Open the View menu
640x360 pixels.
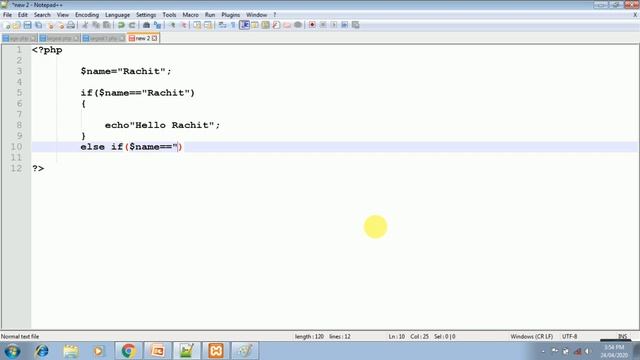[62, 15]
